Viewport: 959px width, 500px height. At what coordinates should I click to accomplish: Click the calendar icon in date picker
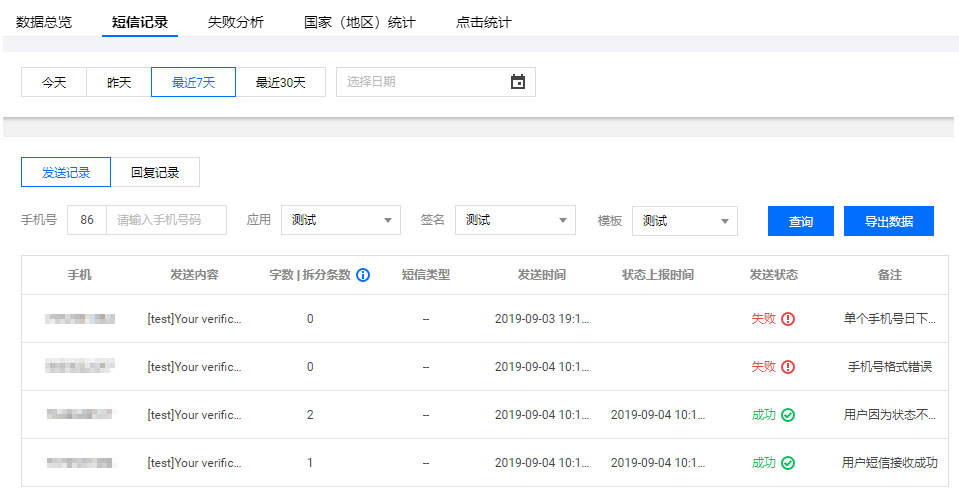517,82
